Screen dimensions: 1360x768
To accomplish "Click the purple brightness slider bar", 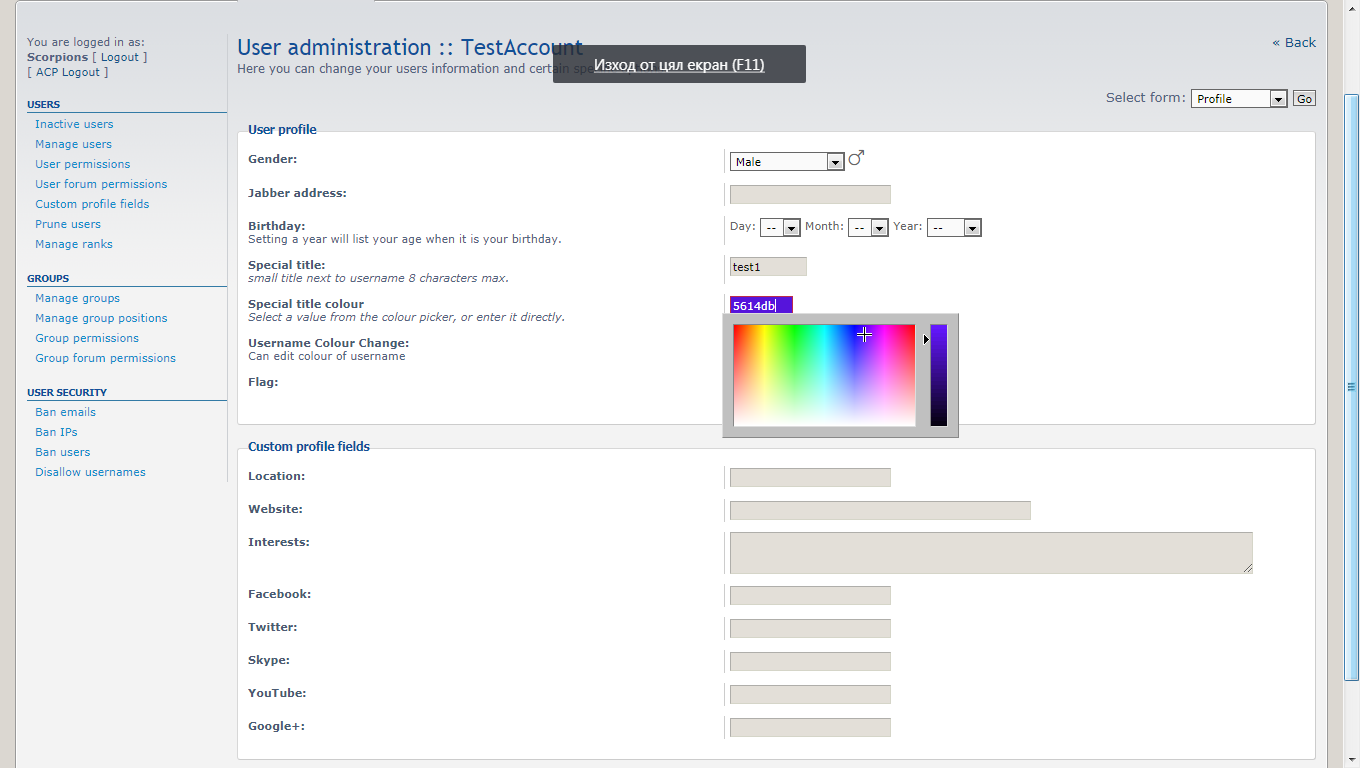I will [939, 375].
